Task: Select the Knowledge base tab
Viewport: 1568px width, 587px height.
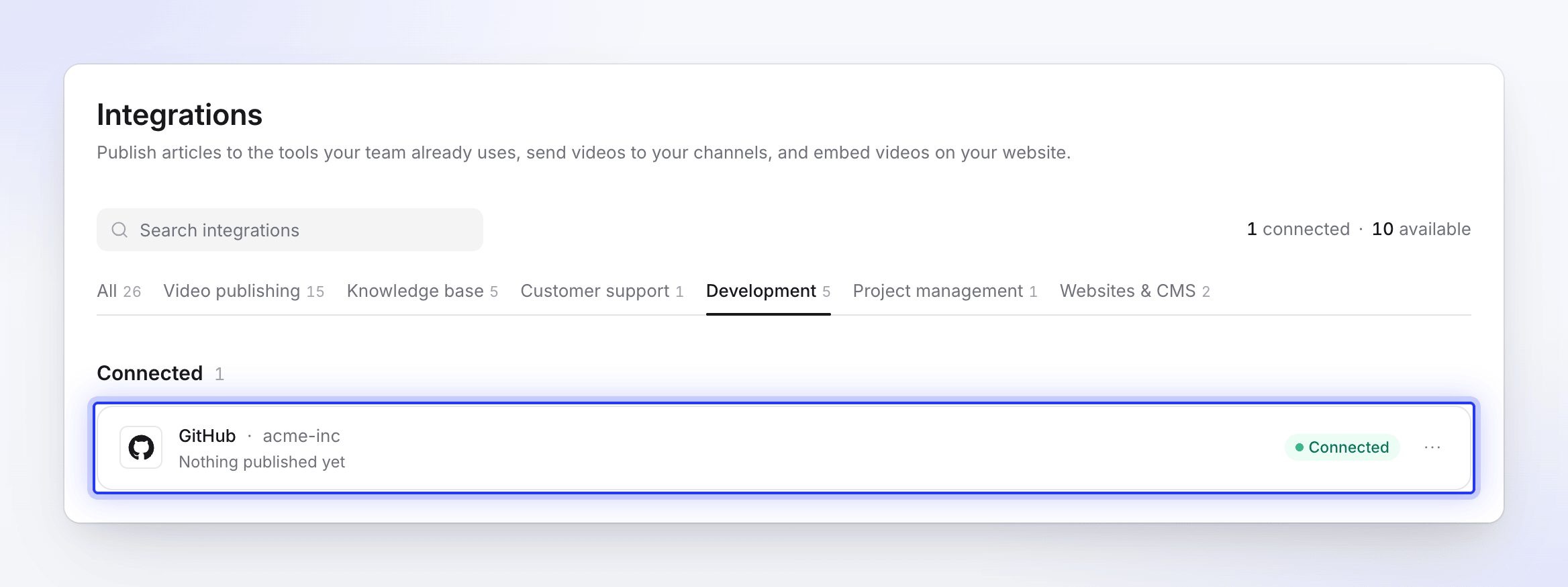Action: click(422, 291)
